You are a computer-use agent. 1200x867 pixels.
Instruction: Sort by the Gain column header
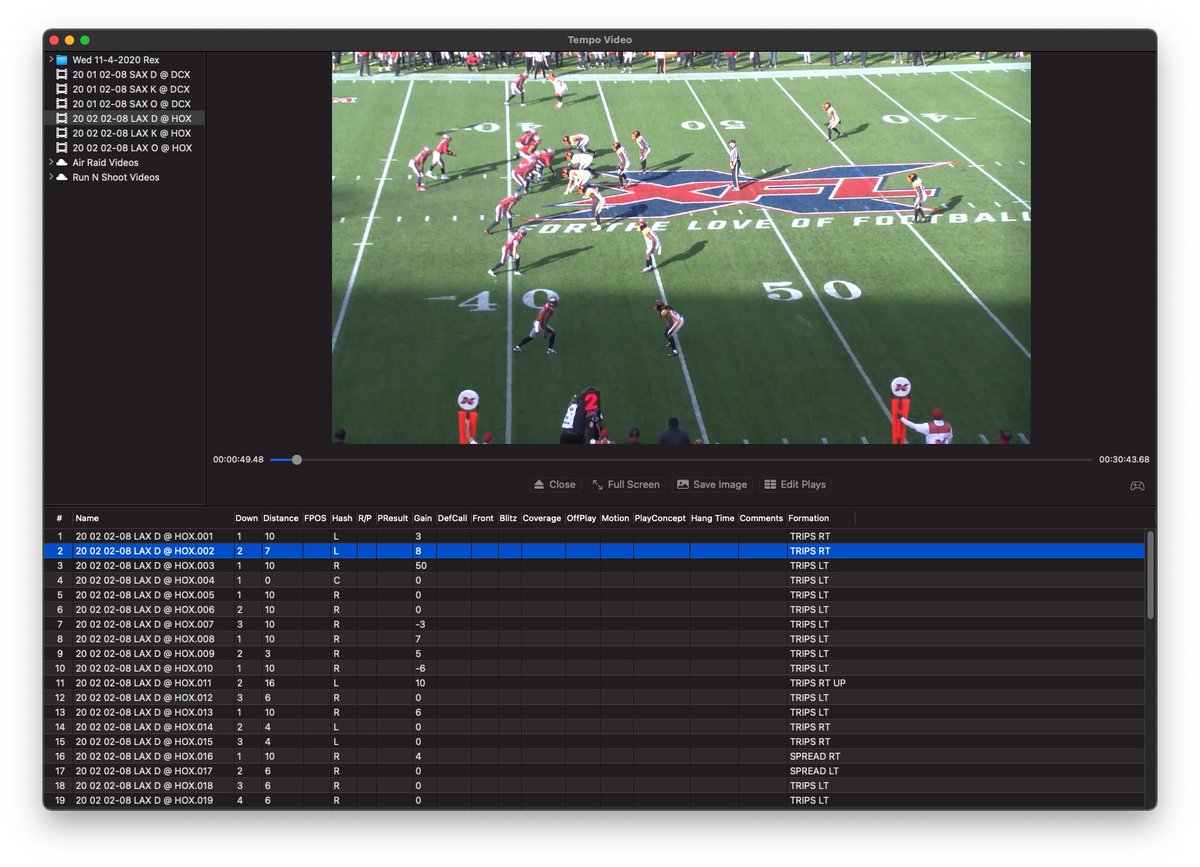tap(423, 518)
